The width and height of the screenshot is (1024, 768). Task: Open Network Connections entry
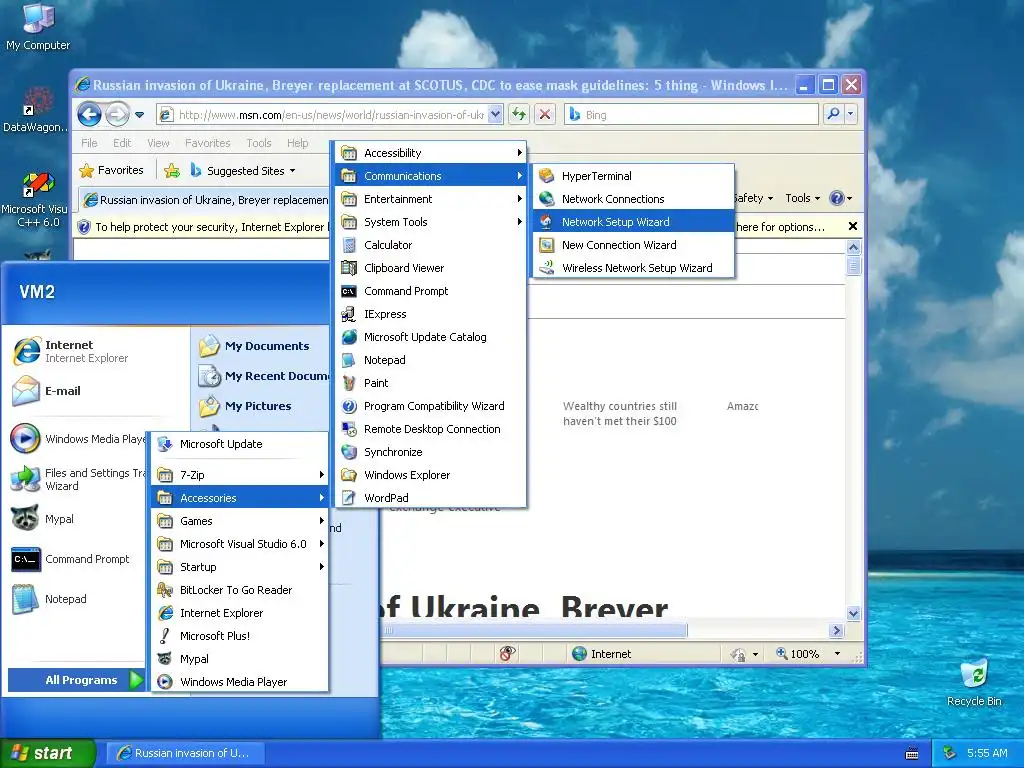click(x=633, y=199)
